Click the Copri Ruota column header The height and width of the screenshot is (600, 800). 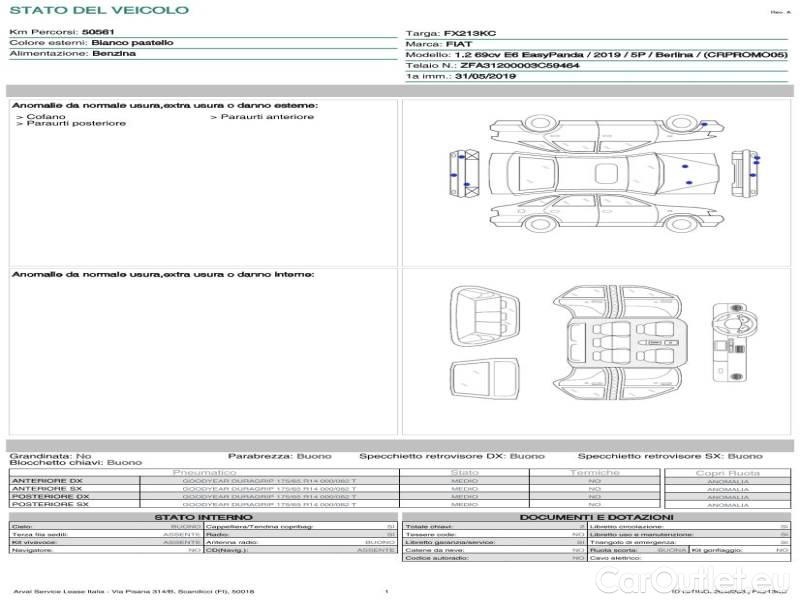(x=727, y=472)
